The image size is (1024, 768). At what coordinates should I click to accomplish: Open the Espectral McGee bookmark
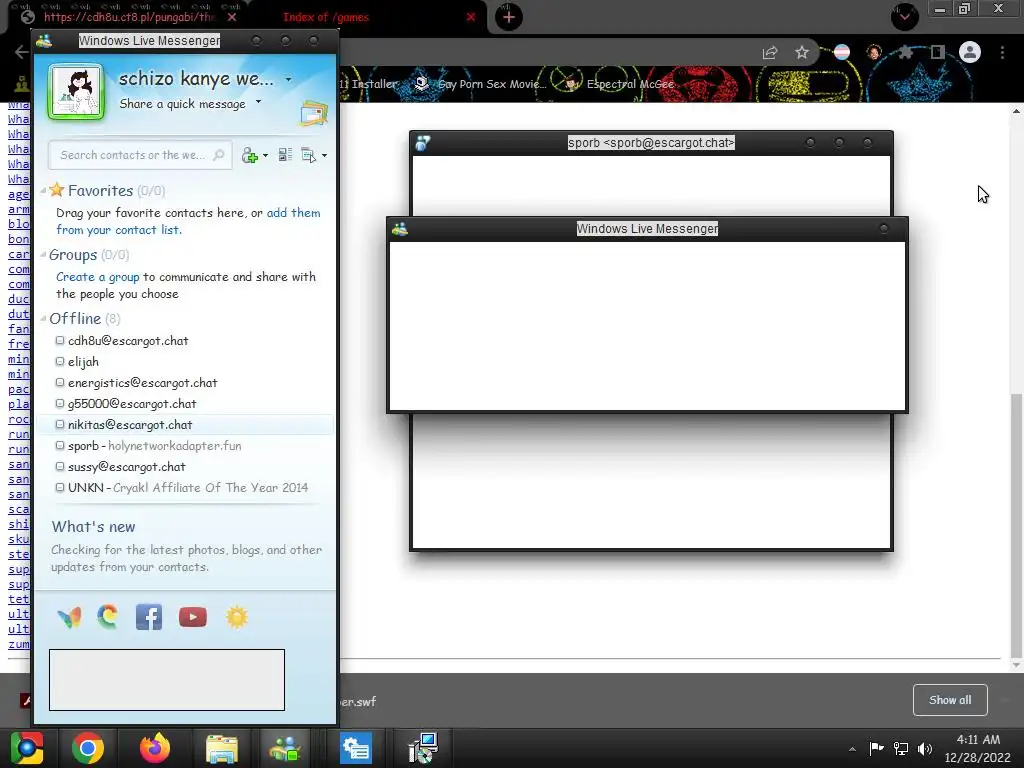(619, 84)
